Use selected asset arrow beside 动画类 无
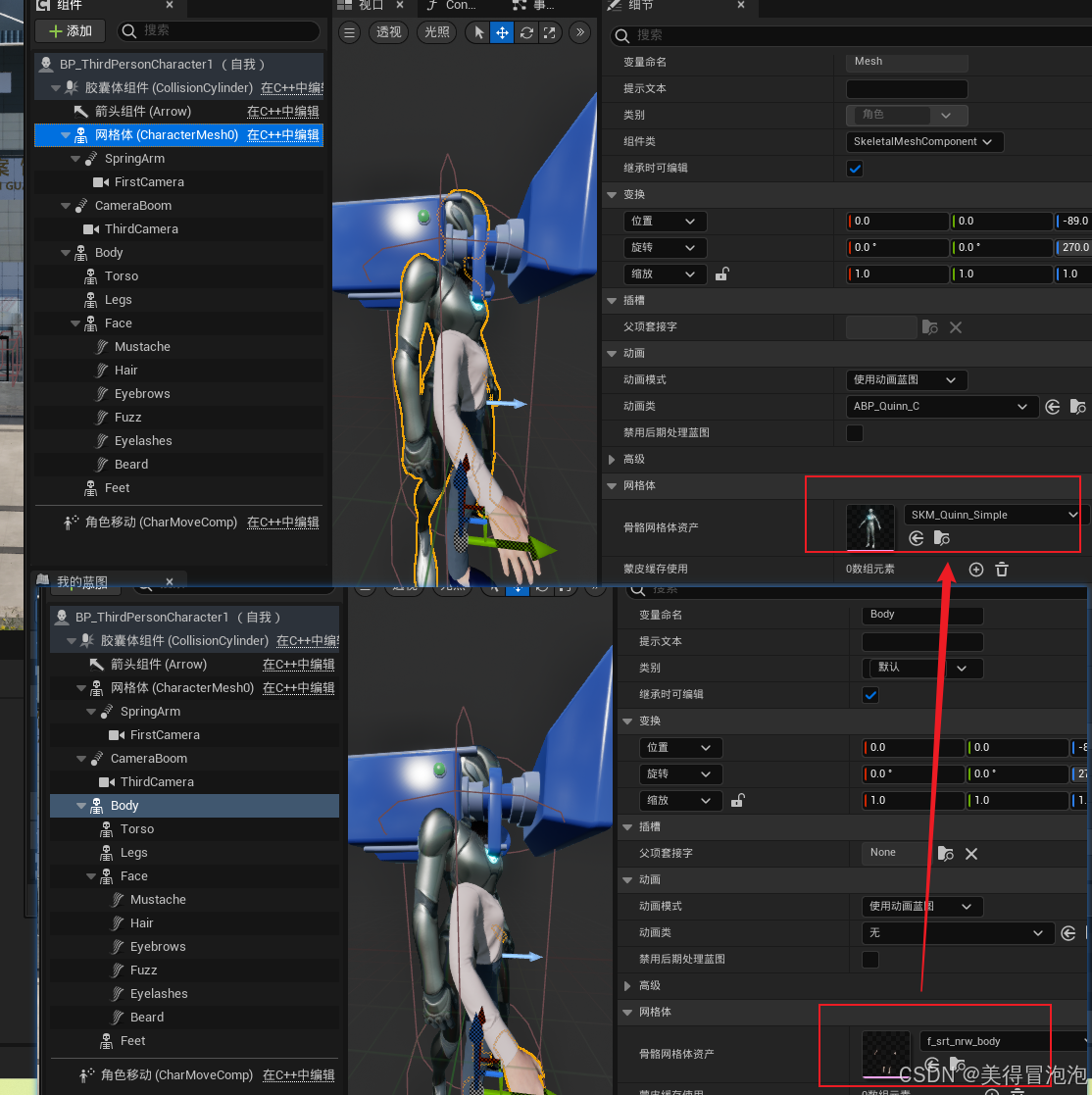The height and width of the screenshot is (1095, 1092). [1067, 933]
